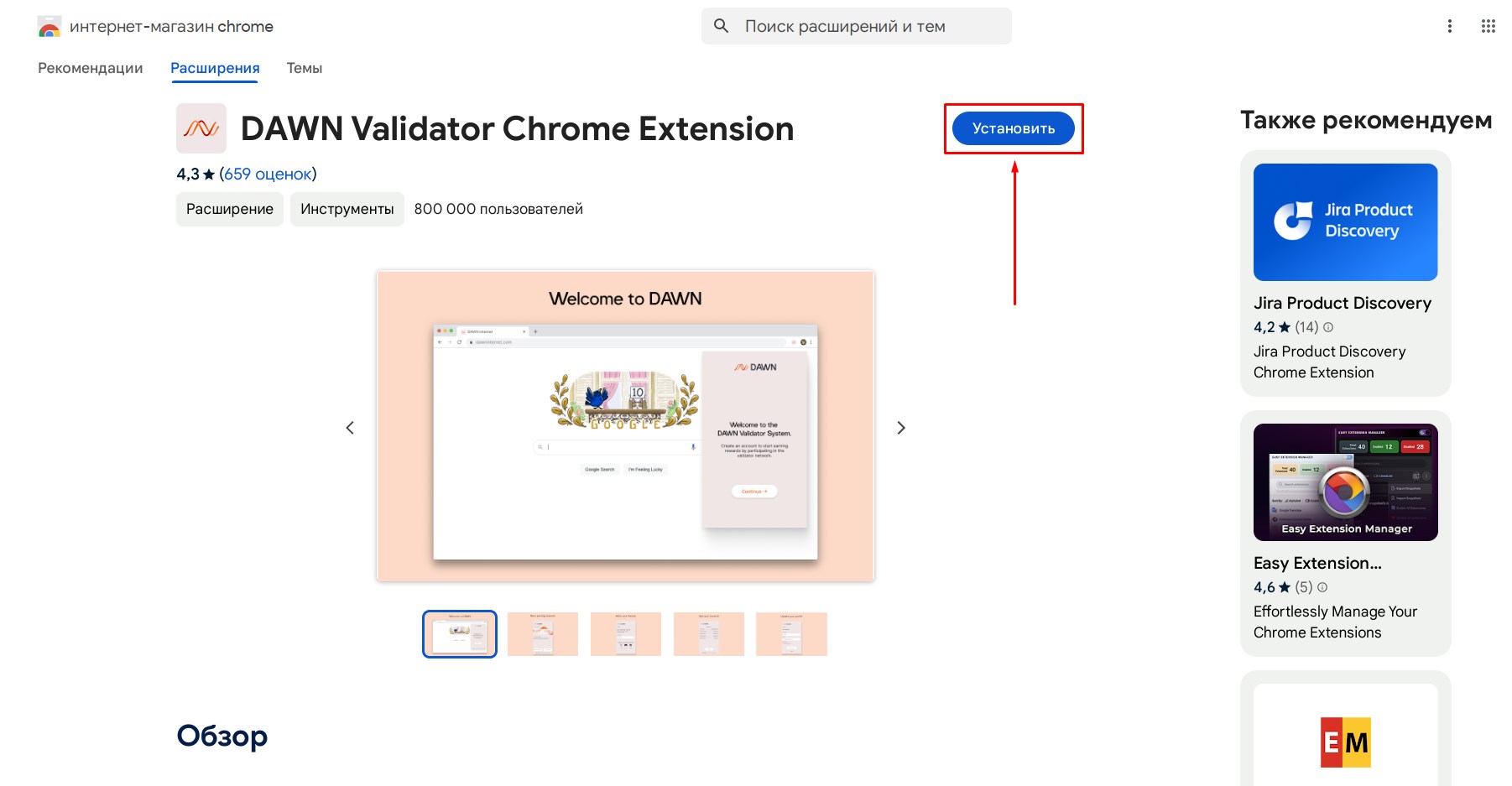Click the Расширение category chip
Viewport: 1512px width, 786px height.
pos(230,209)
